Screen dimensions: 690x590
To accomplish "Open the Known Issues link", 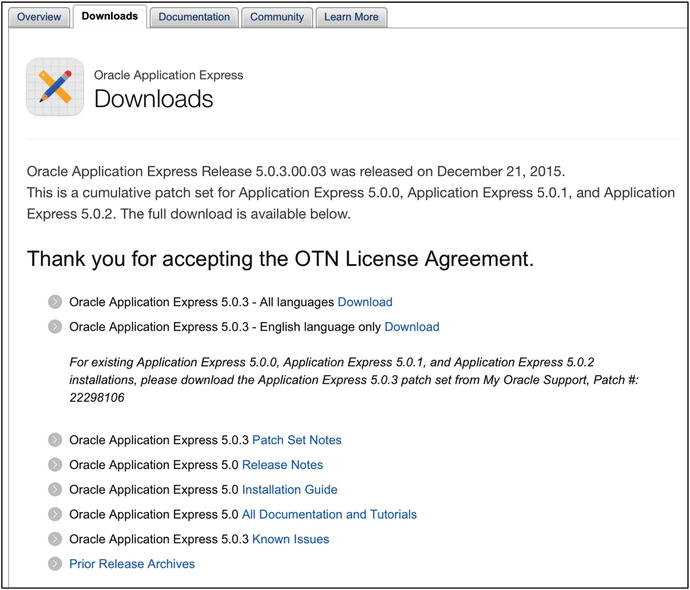I will point(290,539).
